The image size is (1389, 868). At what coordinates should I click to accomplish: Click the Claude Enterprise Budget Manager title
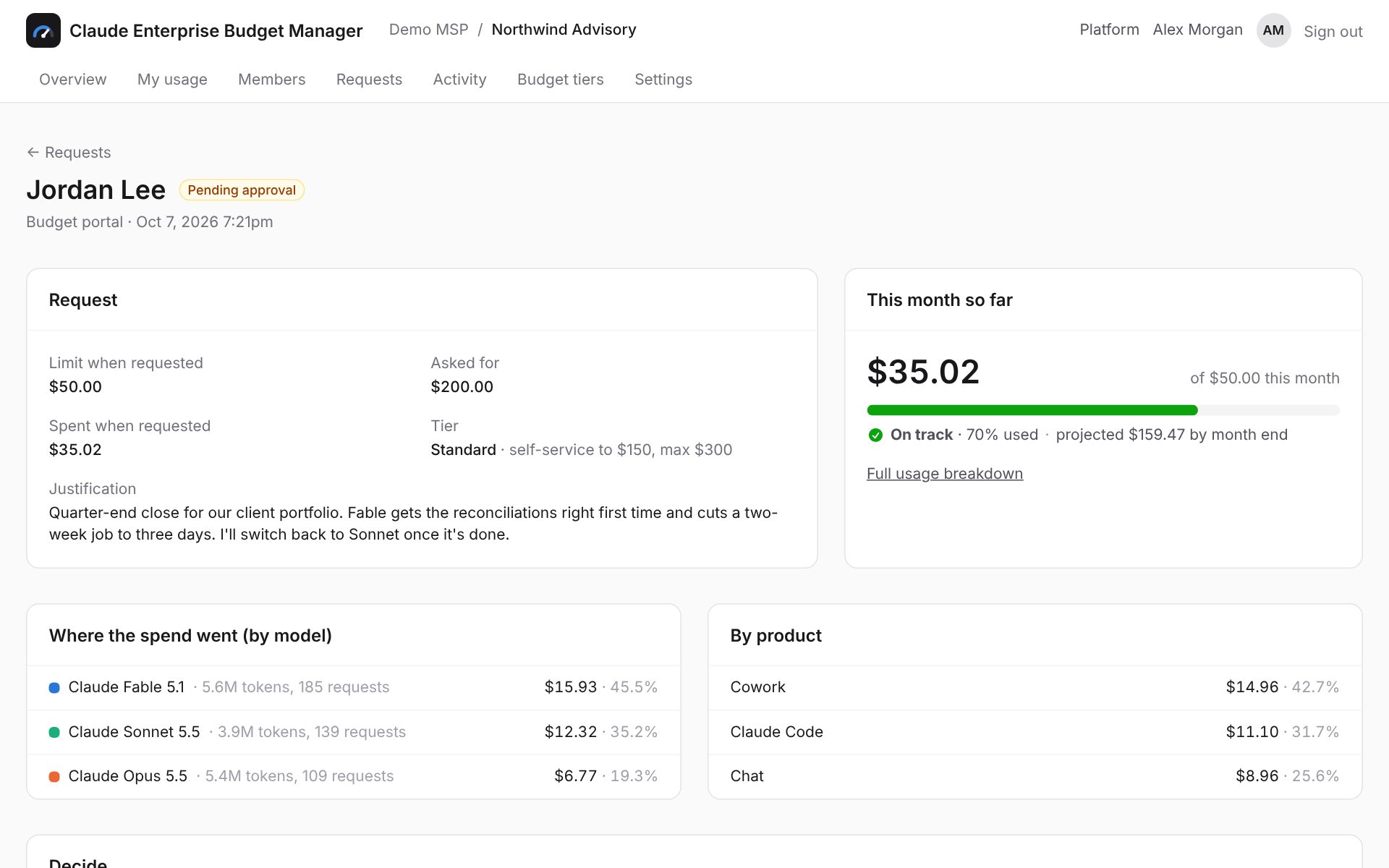(x=216, y=30)
